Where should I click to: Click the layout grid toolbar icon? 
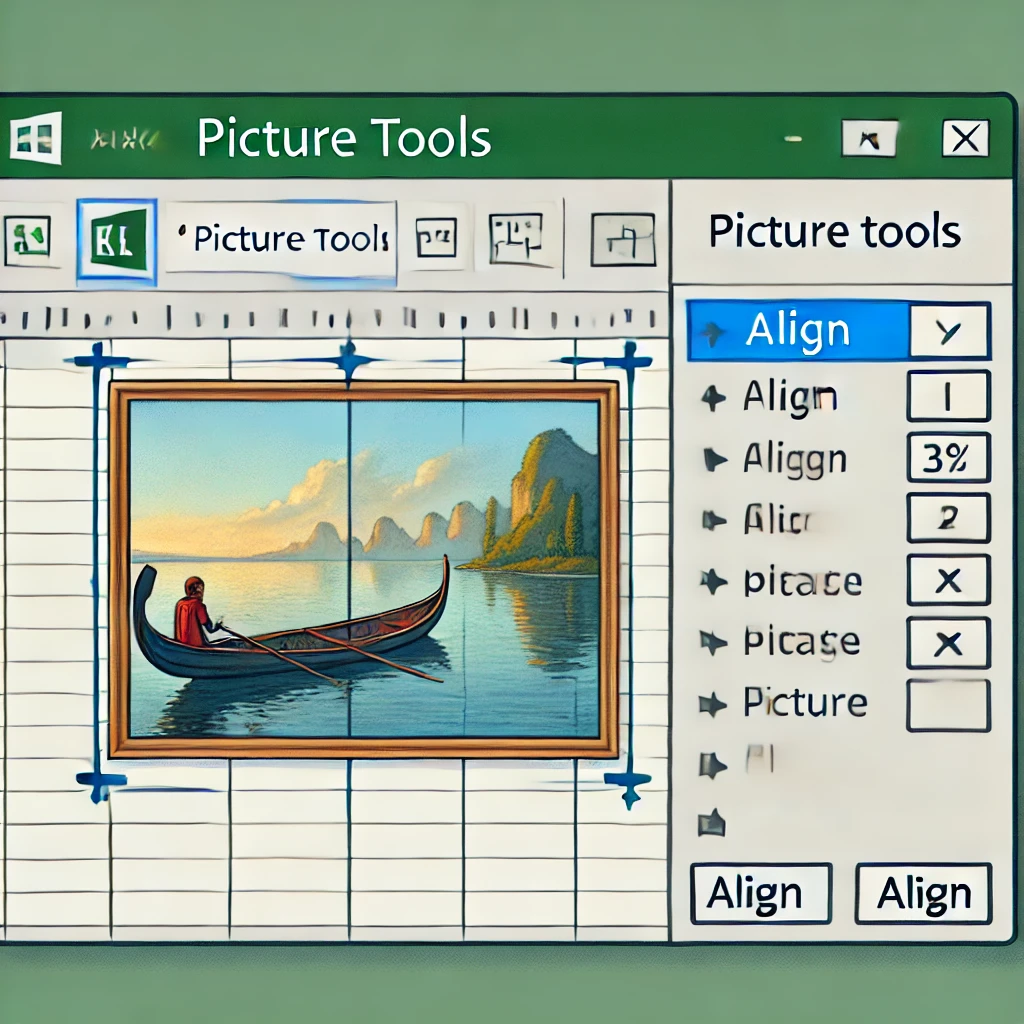pyautogui.click(x=516, y=239)
